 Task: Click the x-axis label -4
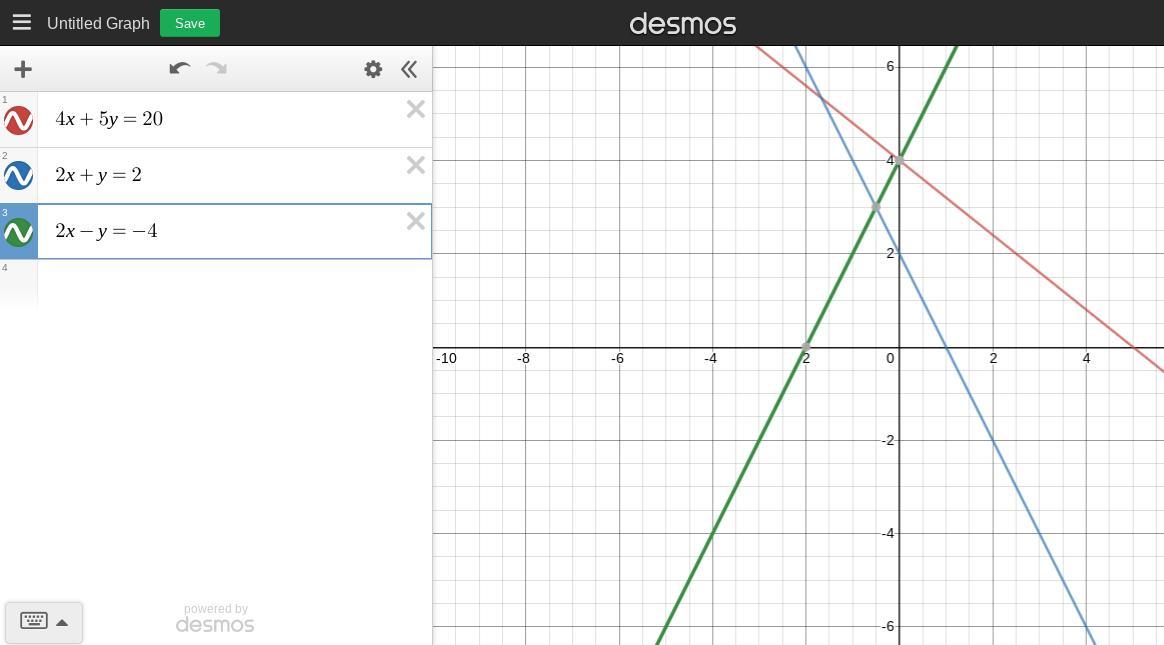[x=710, y=358]
